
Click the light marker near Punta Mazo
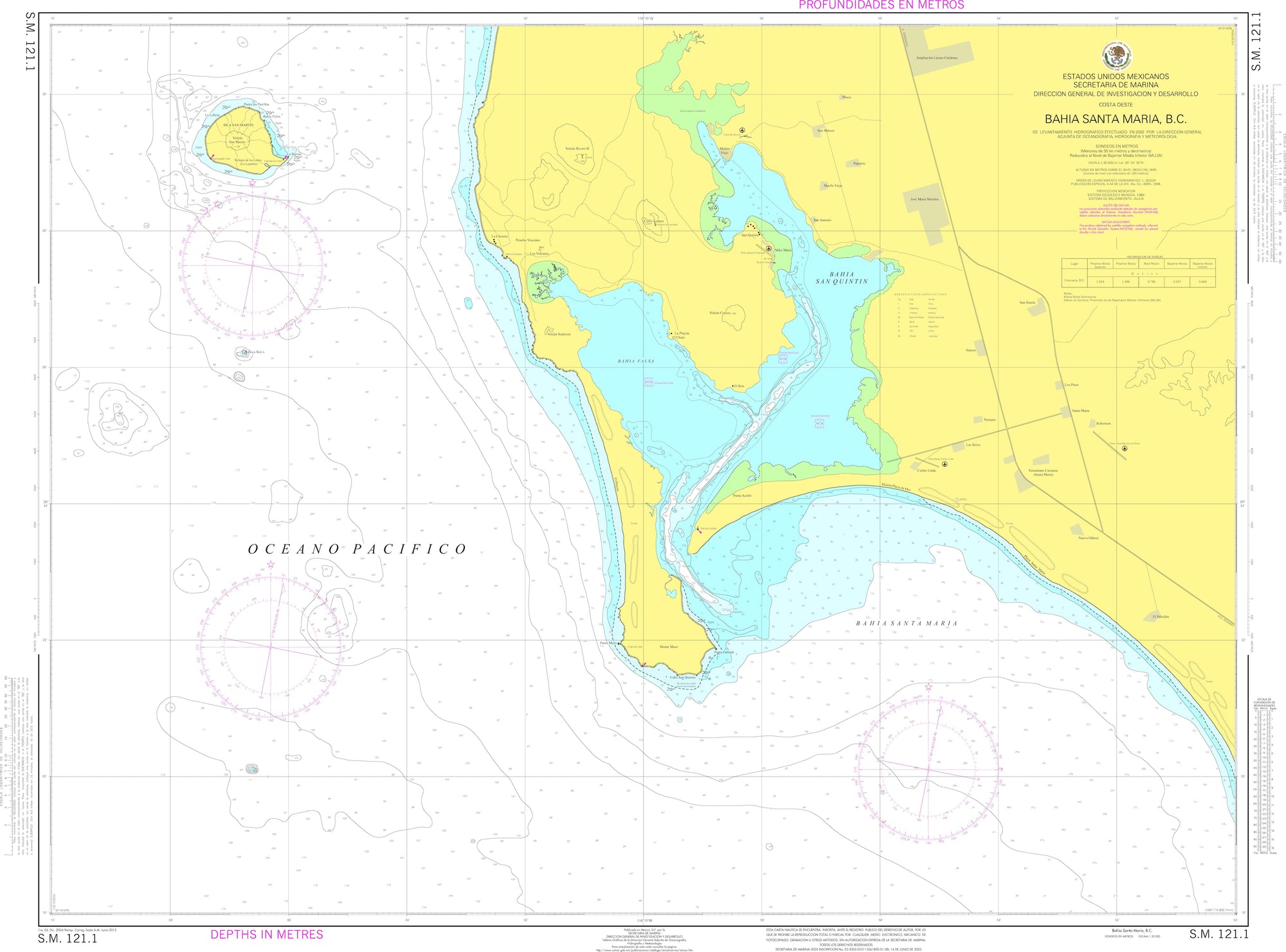619,643
